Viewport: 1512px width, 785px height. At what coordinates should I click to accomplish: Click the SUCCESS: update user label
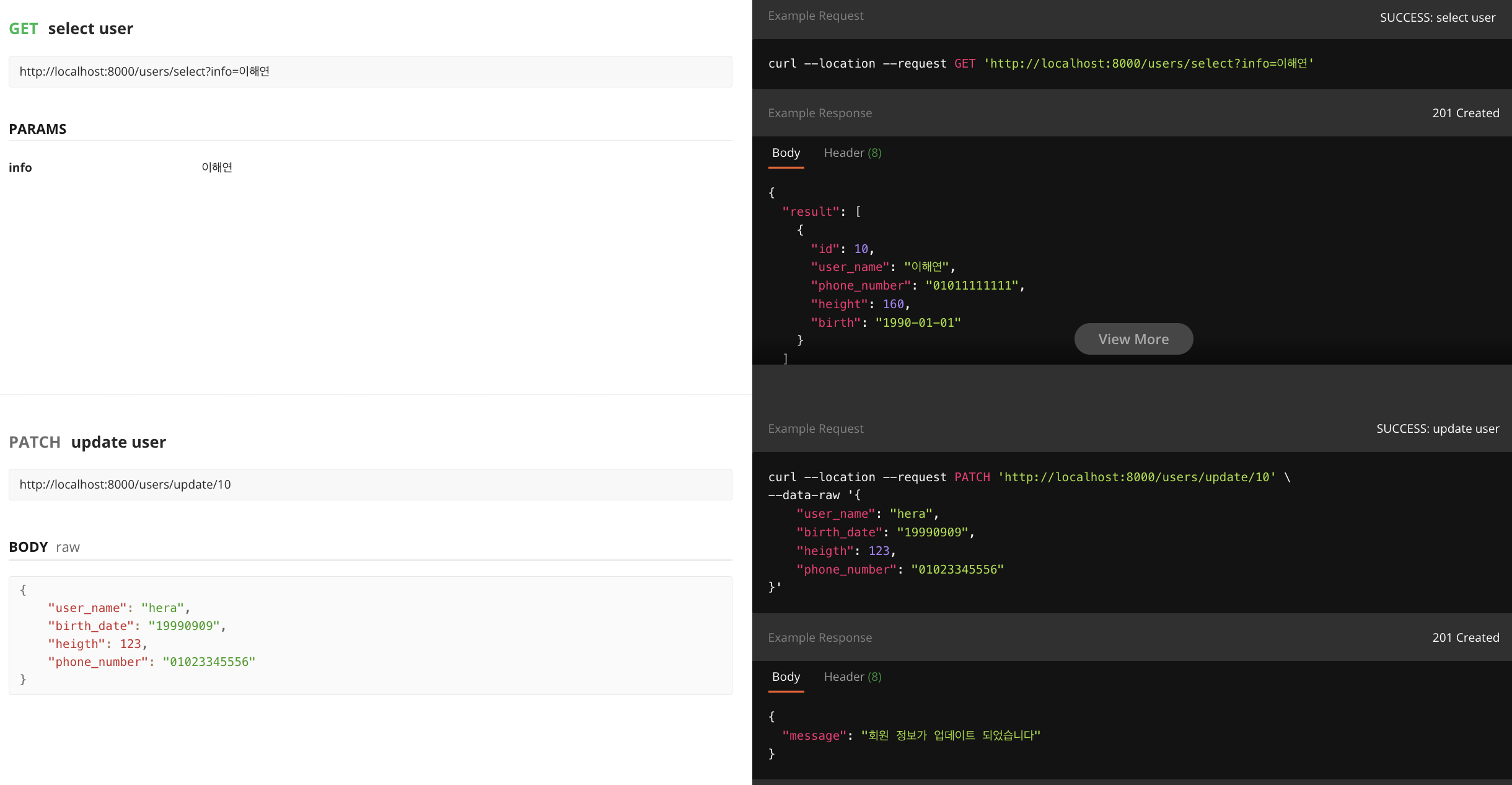click(x=1436, y=428)
